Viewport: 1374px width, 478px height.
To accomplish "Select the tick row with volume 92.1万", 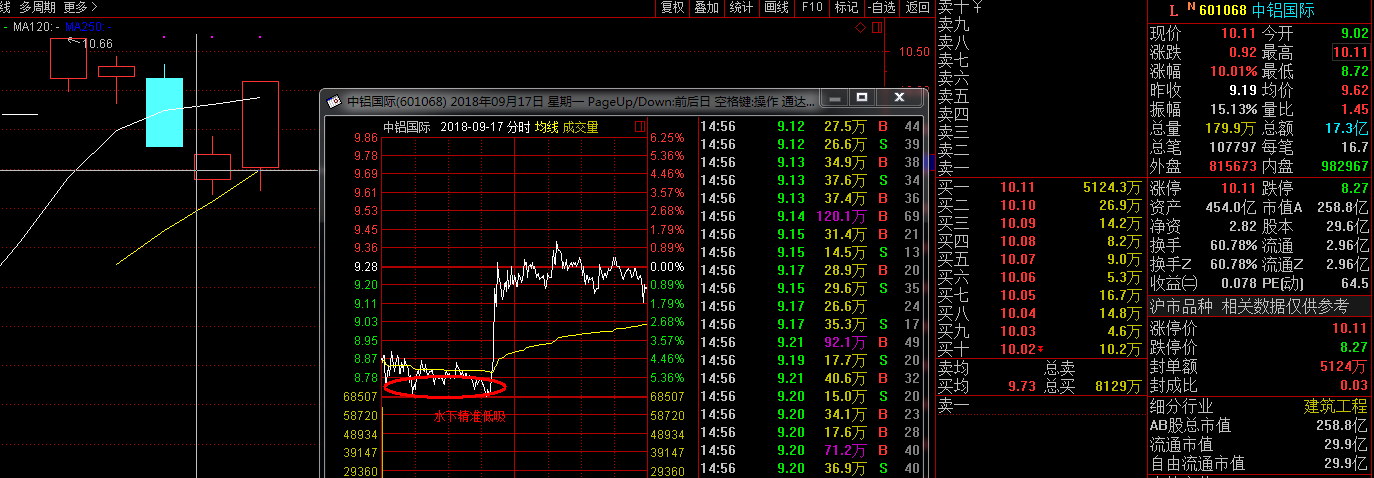I will (810, 343).
